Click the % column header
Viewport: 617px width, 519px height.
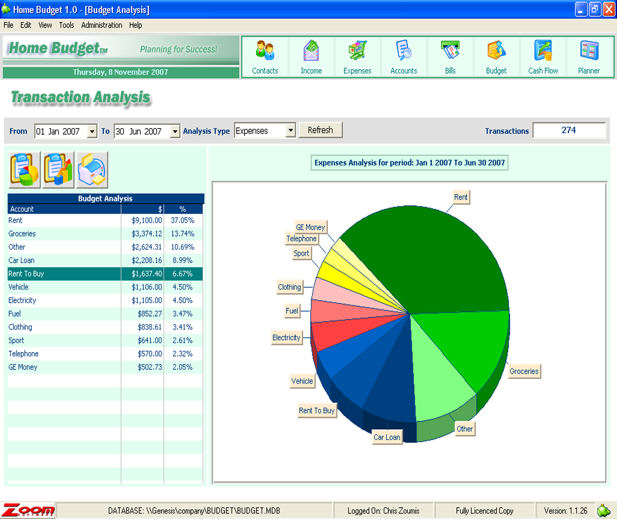(183, 209)
